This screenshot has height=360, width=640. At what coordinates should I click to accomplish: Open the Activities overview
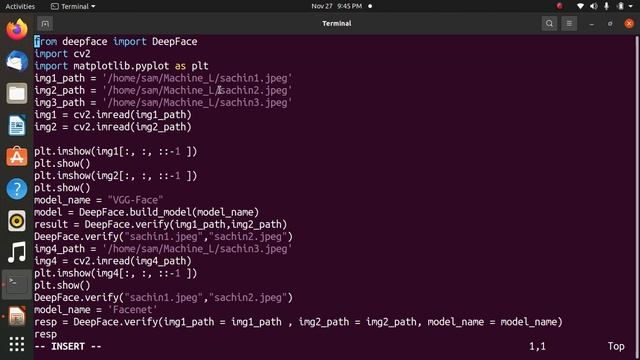click(20, 7)
